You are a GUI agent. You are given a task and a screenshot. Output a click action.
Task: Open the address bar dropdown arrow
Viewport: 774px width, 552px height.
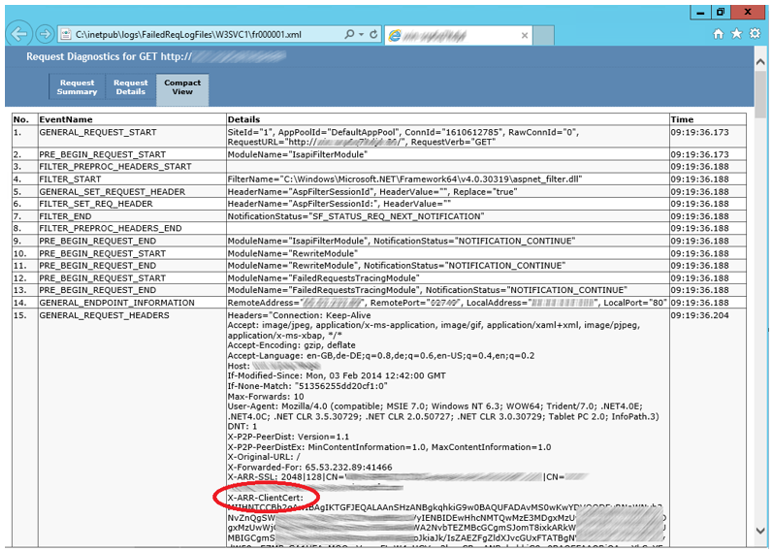click(x=362, y=35)
